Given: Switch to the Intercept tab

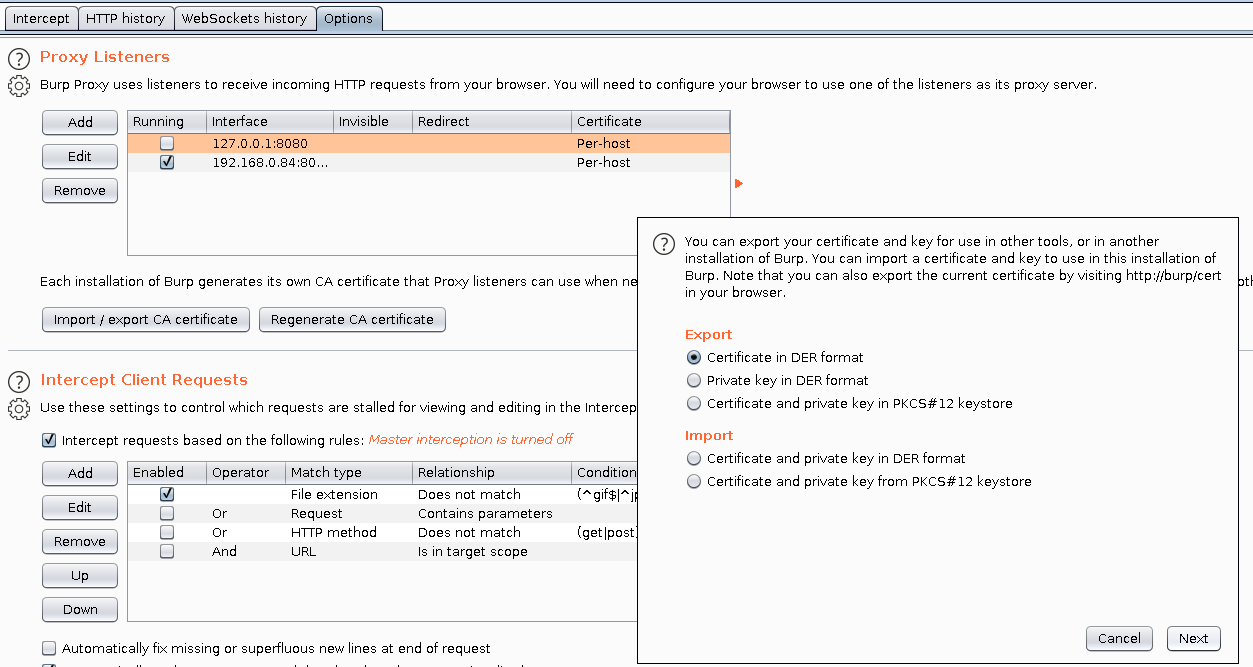Looking at the screenshot, I should tap(41, 18).
